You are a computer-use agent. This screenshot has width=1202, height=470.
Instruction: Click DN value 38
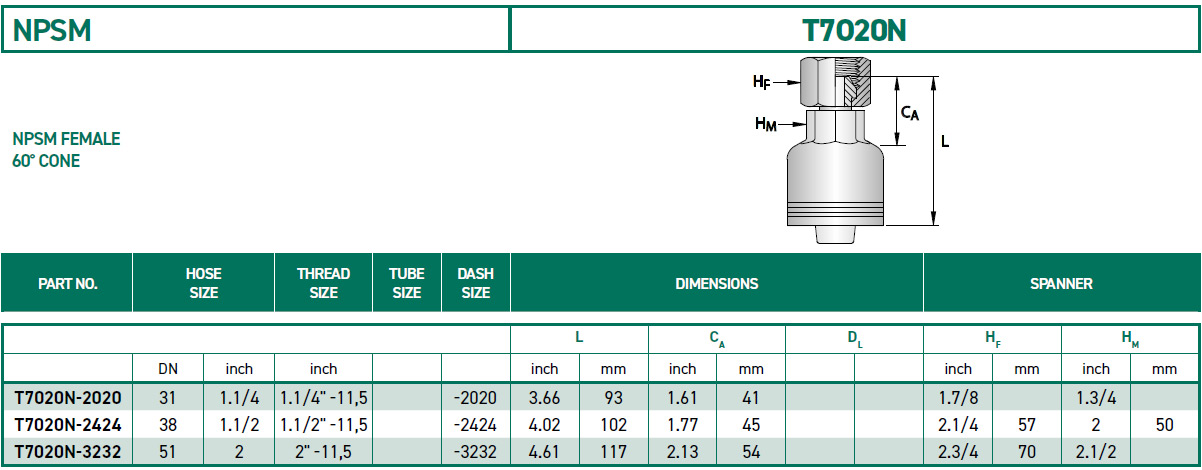(x=168, y=424)
